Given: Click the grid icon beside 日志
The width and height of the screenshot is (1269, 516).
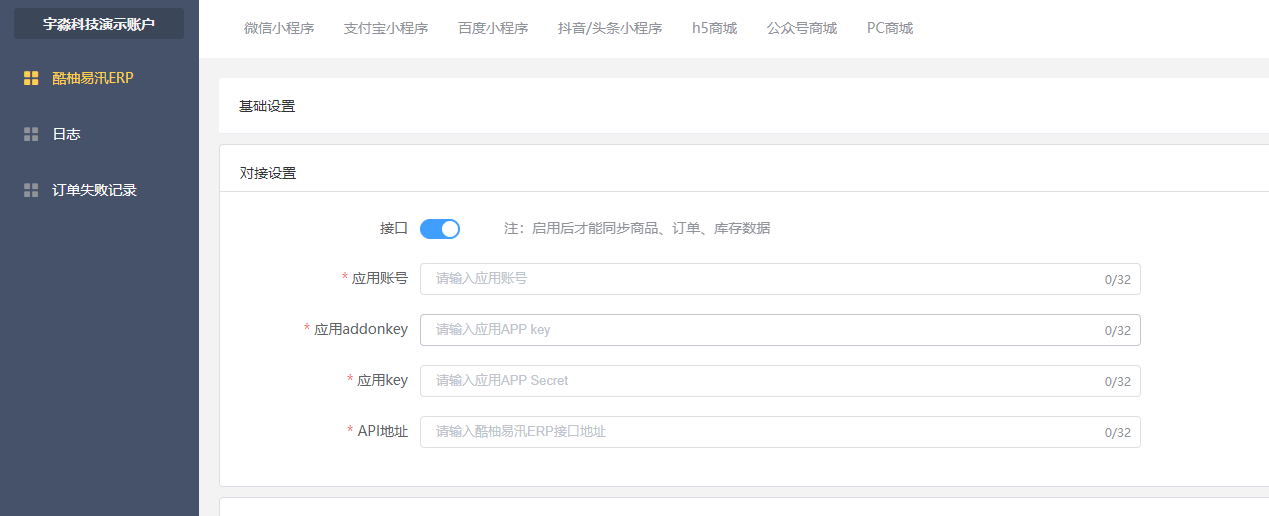Looking at the screenshot, I should coord(31,134).
